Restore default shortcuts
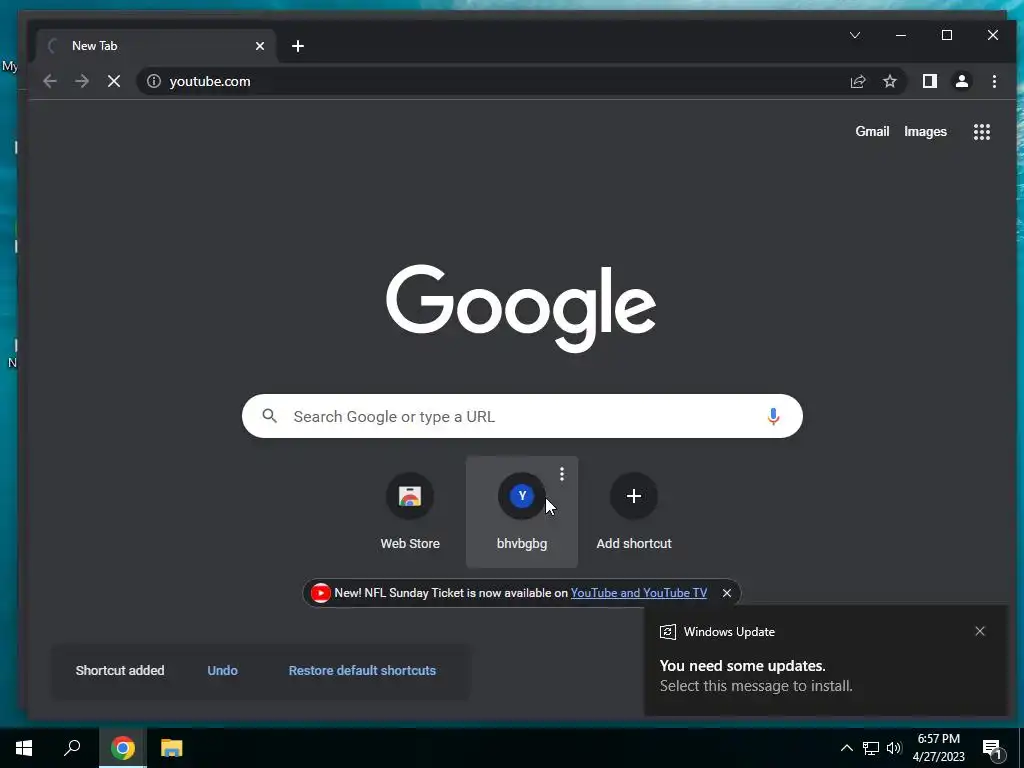 [x=362, y=671]
